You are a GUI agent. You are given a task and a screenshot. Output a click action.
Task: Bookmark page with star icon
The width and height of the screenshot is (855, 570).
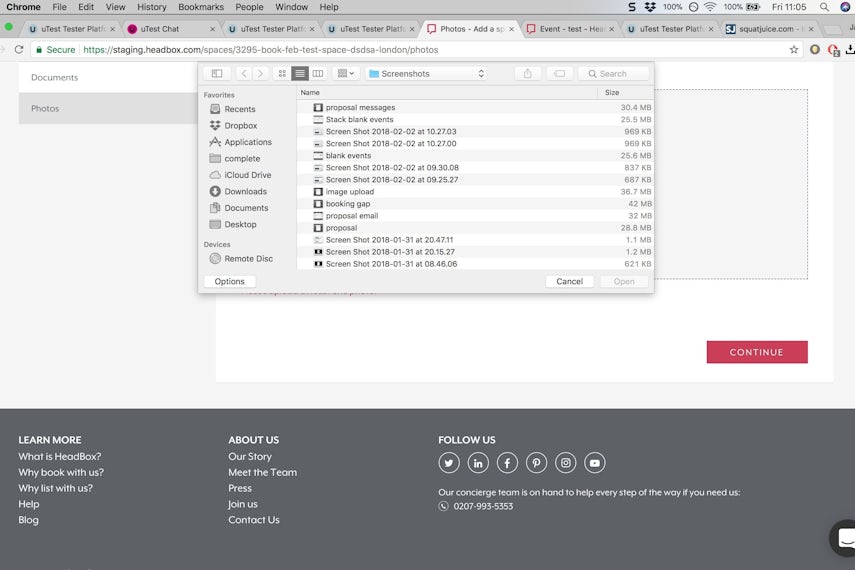pos(794,49)
